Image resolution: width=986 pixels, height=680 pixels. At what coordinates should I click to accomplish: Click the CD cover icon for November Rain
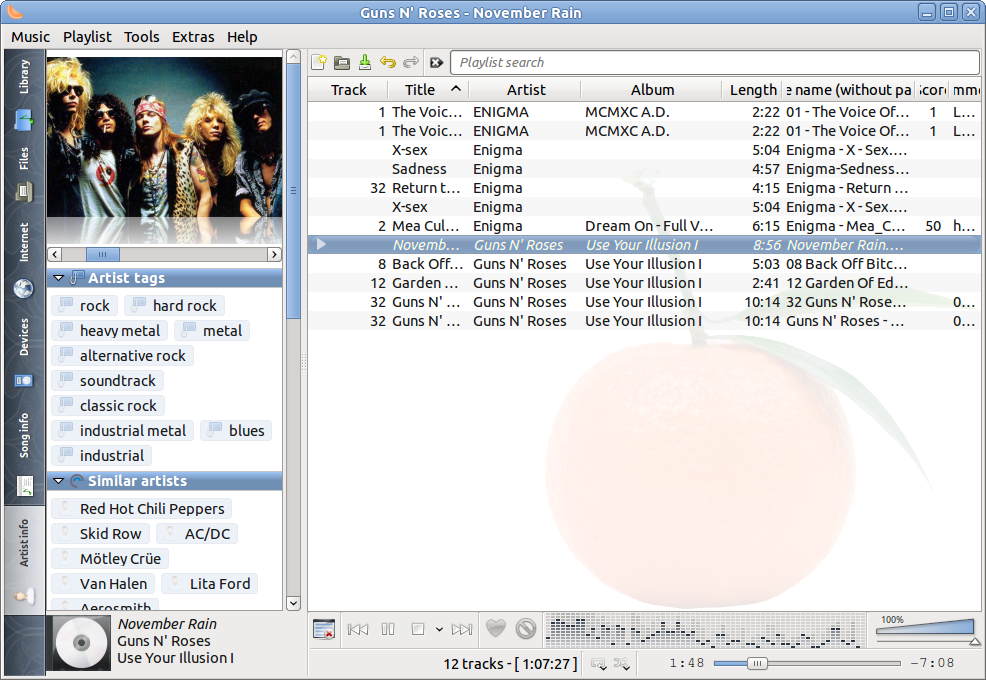[81, 642]
